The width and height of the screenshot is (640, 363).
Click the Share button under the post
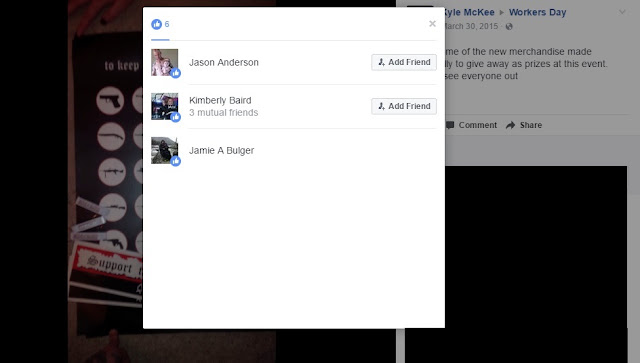(x=524, y=125)
